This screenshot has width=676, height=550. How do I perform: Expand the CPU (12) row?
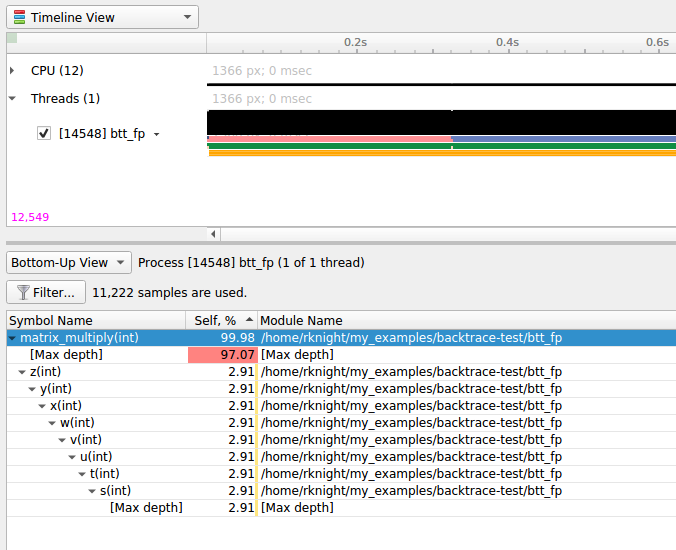click(x=12, y=70)
